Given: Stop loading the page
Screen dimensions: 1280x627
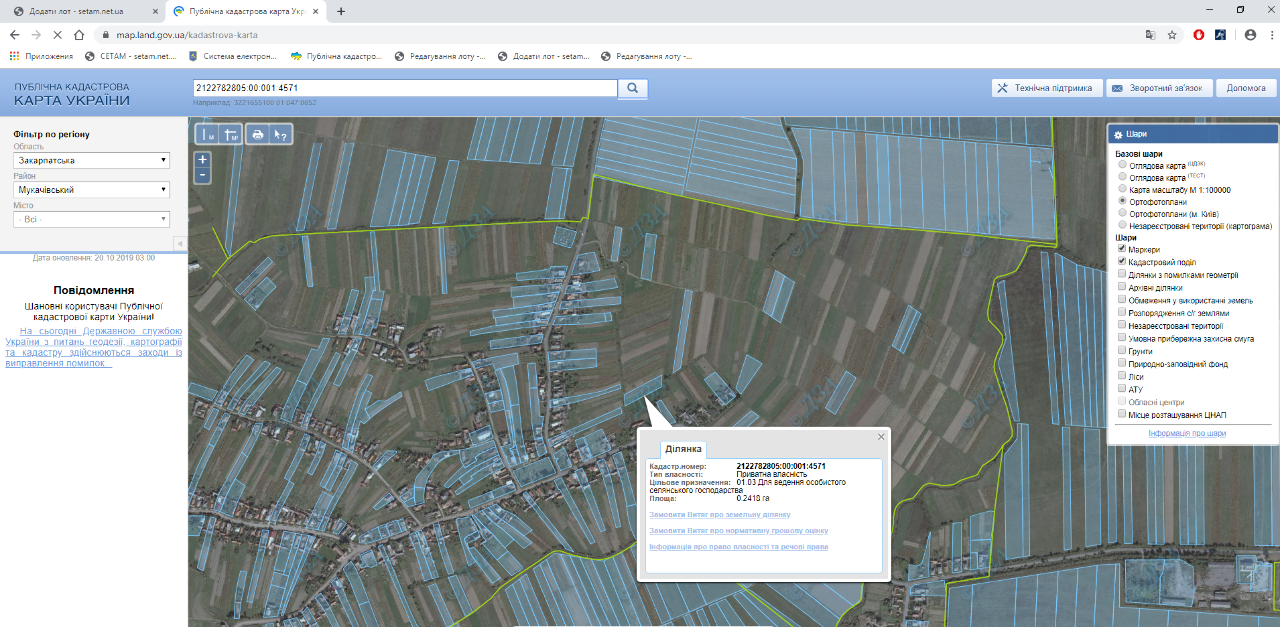Looking at the screenshot, I should (57, 34).
